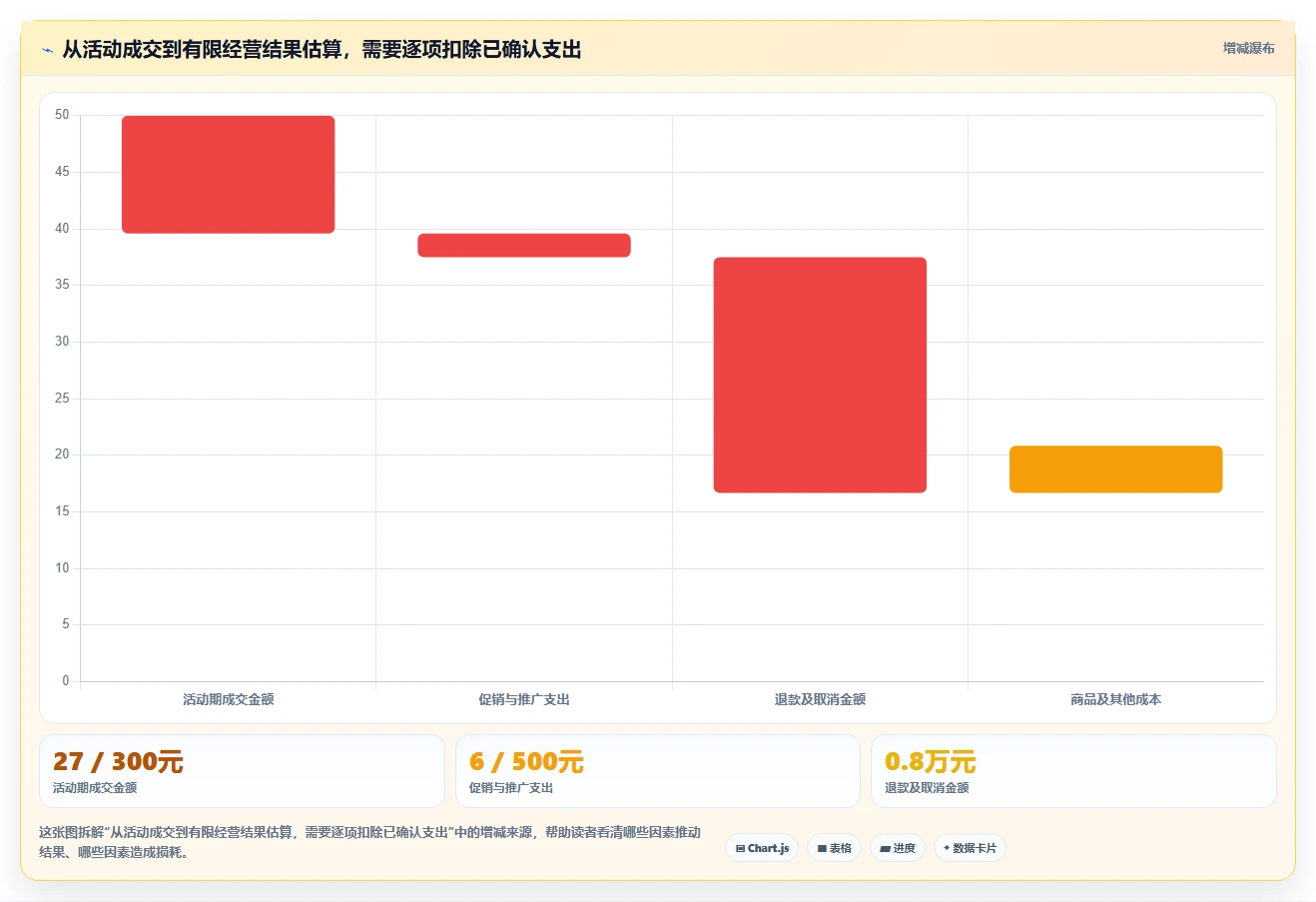Click the tall red 退款及取消金额 bar
This screenshot has width=1316, height=902.
tap(820, 375)
